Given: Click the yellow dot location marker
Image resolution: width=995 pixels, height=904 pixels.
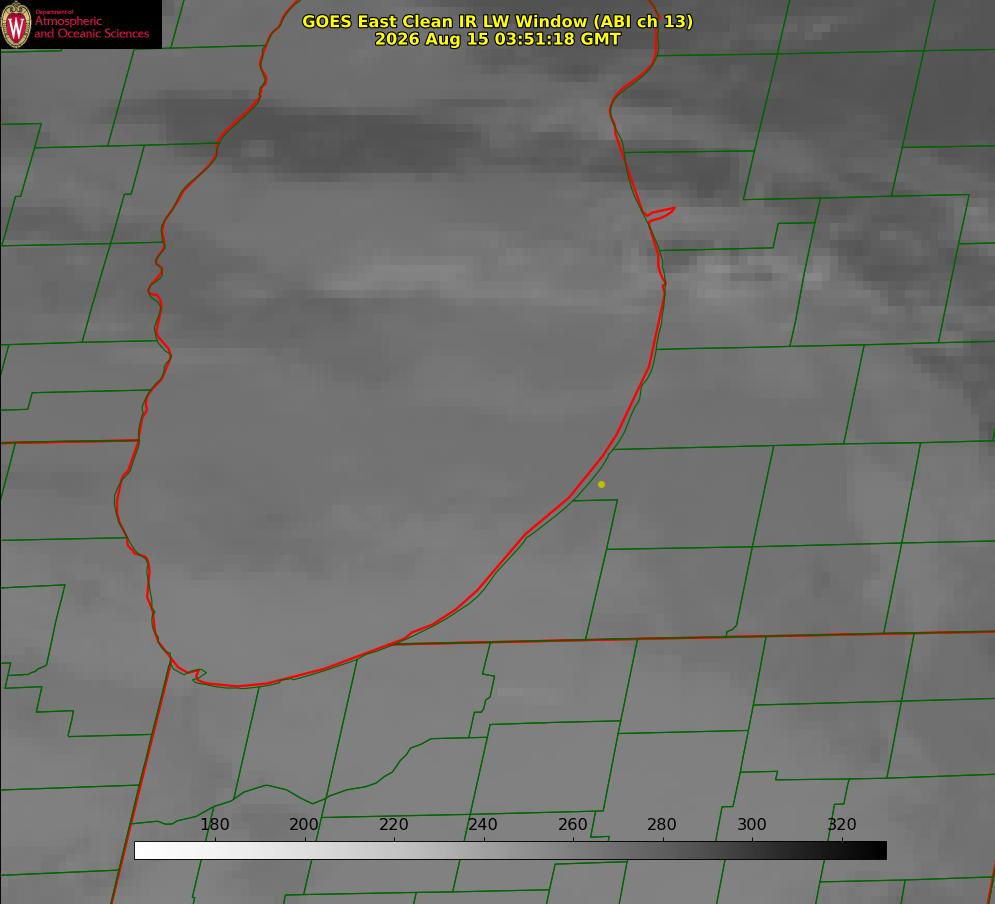Looking at the screenshot, I should [601, 484].
